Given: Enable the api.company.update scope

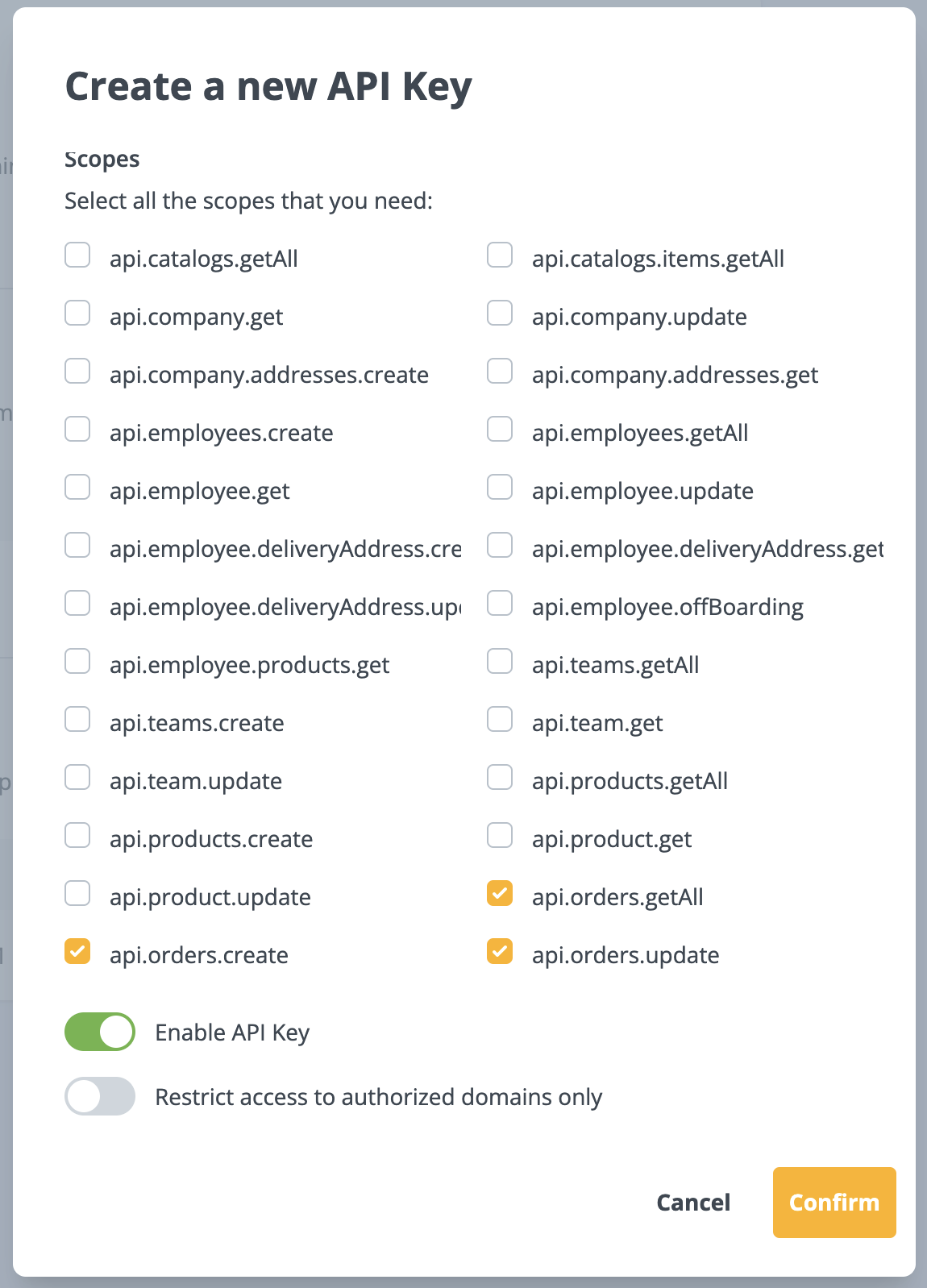Looking at the screenshot, I should tap(500, 314).
